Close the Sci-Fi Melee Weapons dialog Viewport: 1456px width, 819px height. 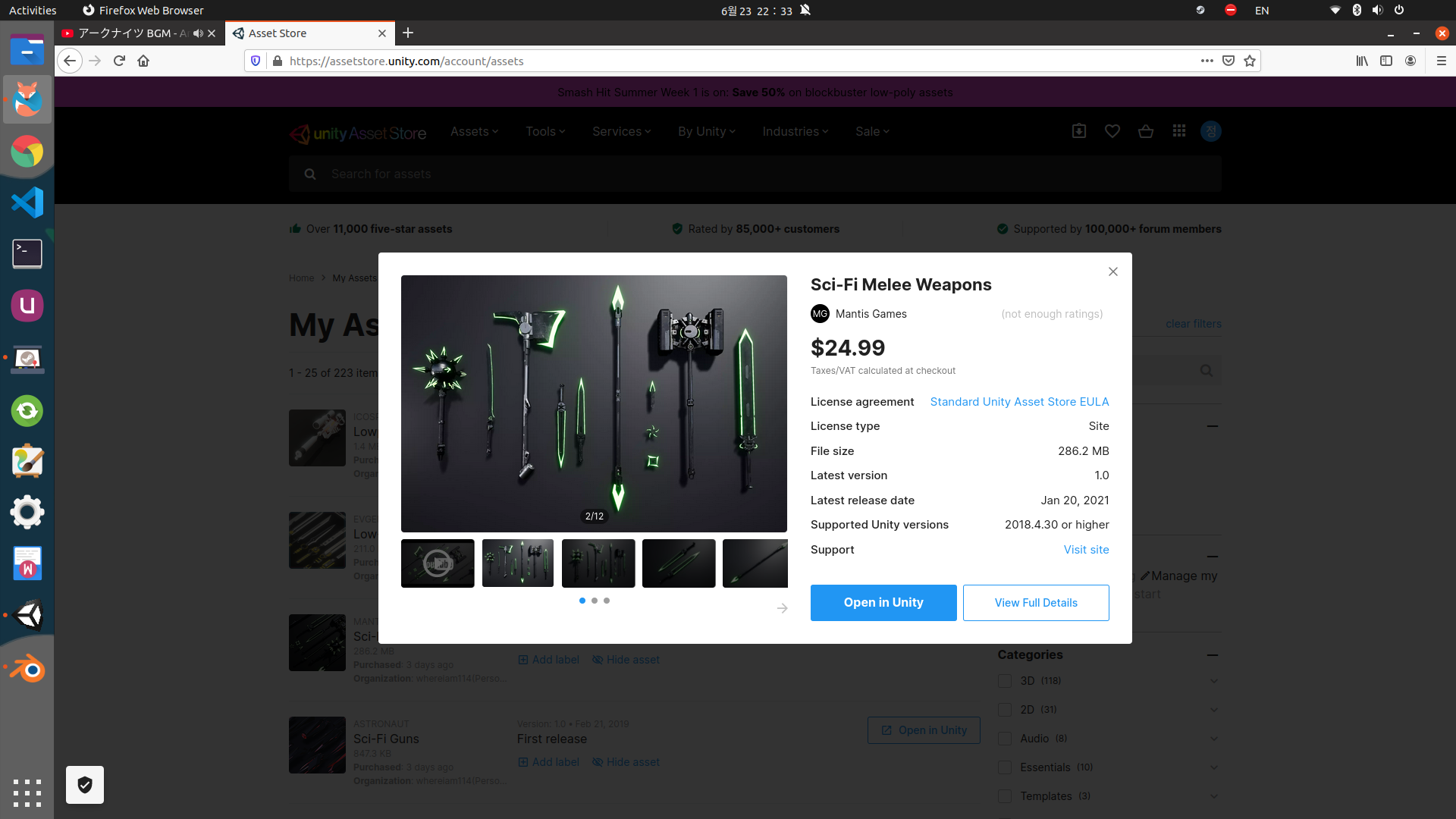1112,271
